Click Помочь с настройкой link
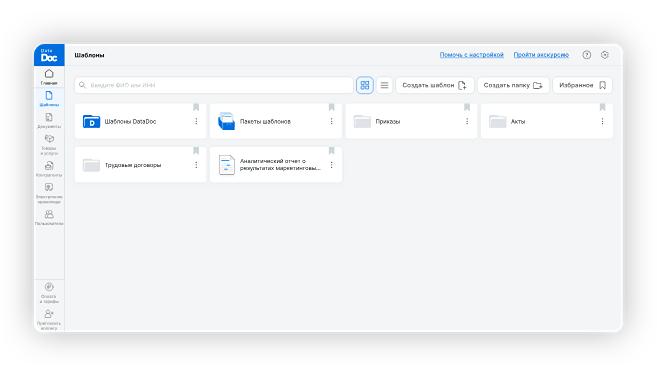The image size is (657, 383). [471, 55]
